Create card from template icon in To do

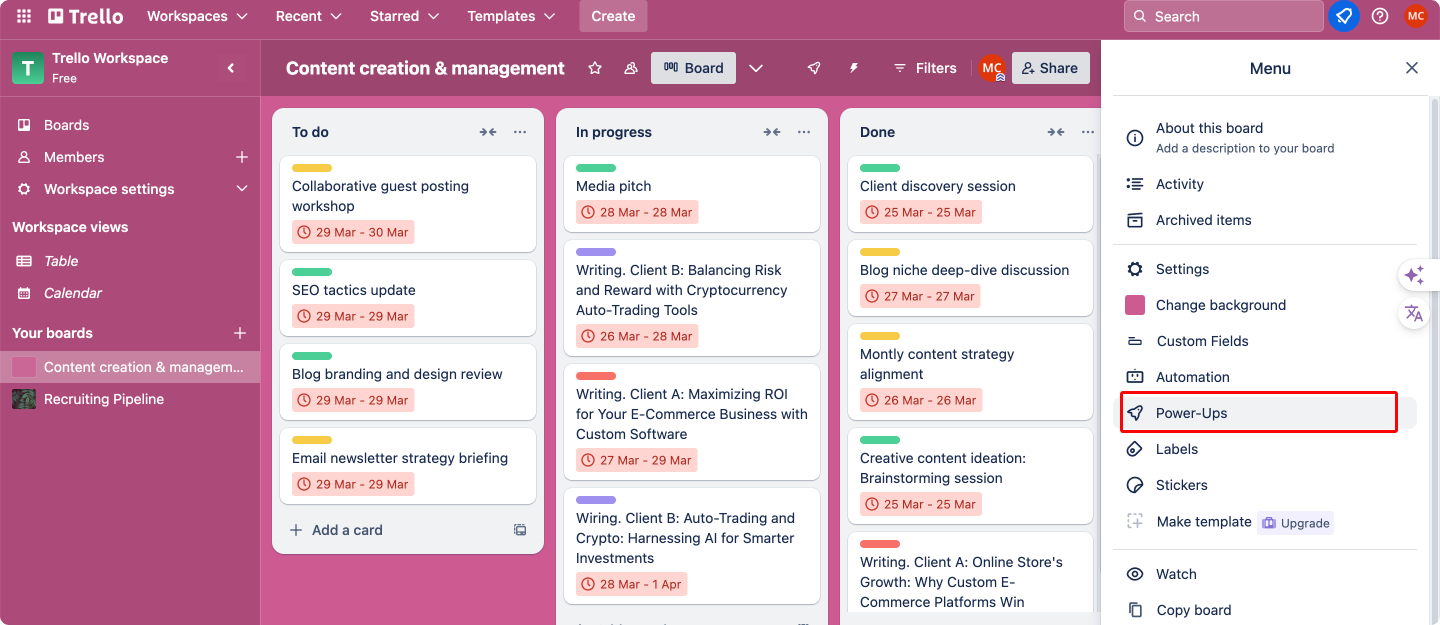pos(520,530)
